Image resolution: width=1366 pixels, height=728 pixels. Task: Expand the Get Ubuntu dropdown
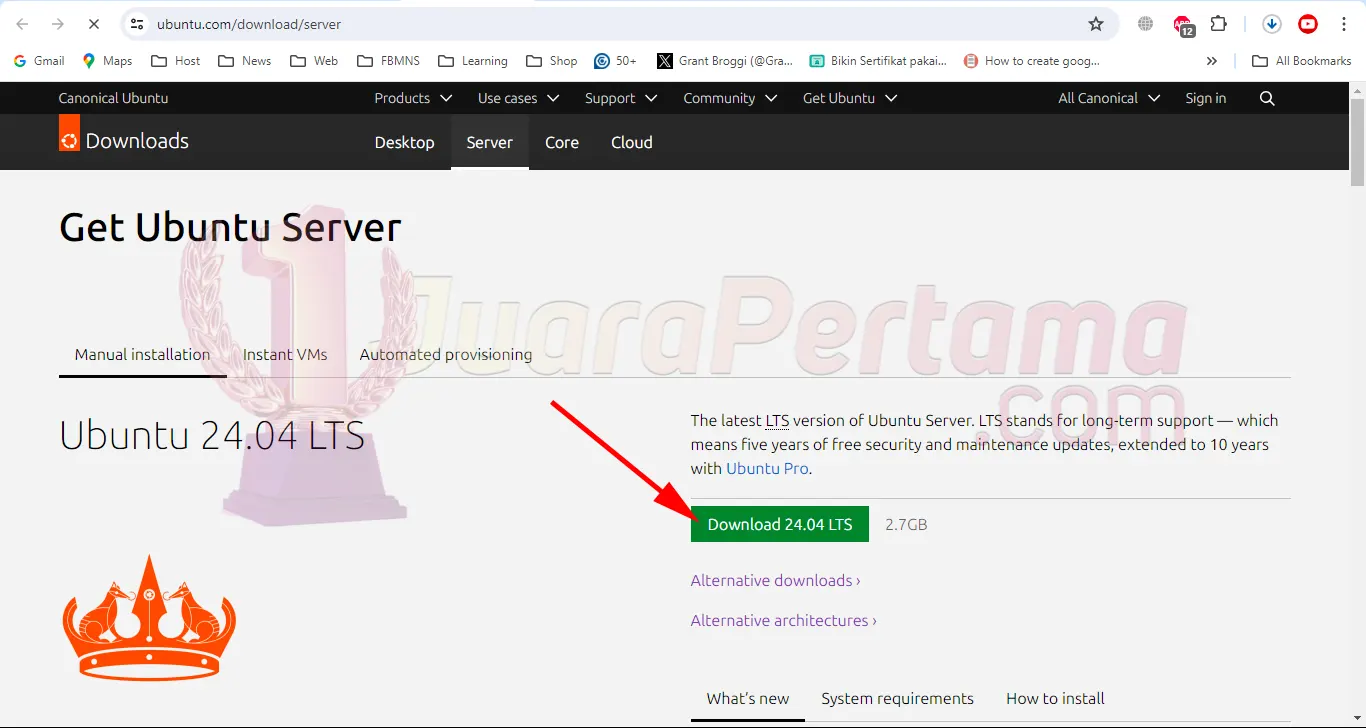pos(850,98)
